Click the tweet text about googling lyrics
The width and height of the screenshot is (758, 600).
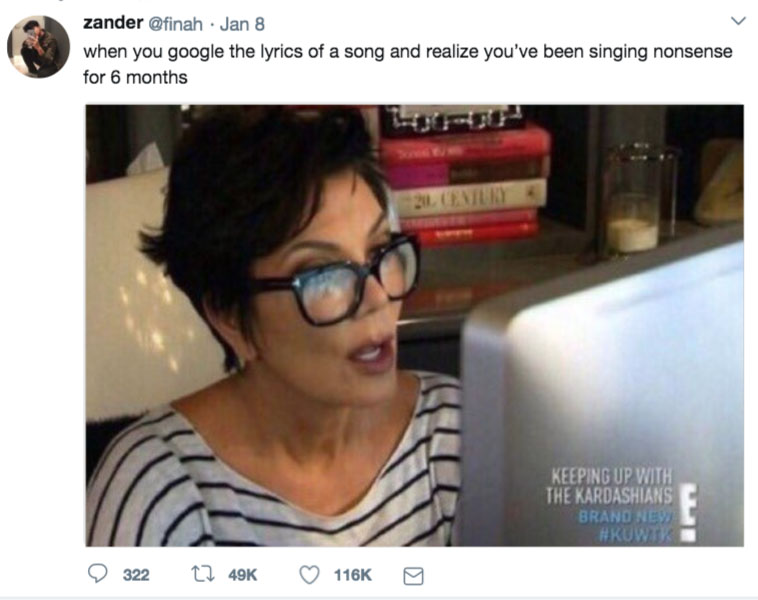coord(408,64)
